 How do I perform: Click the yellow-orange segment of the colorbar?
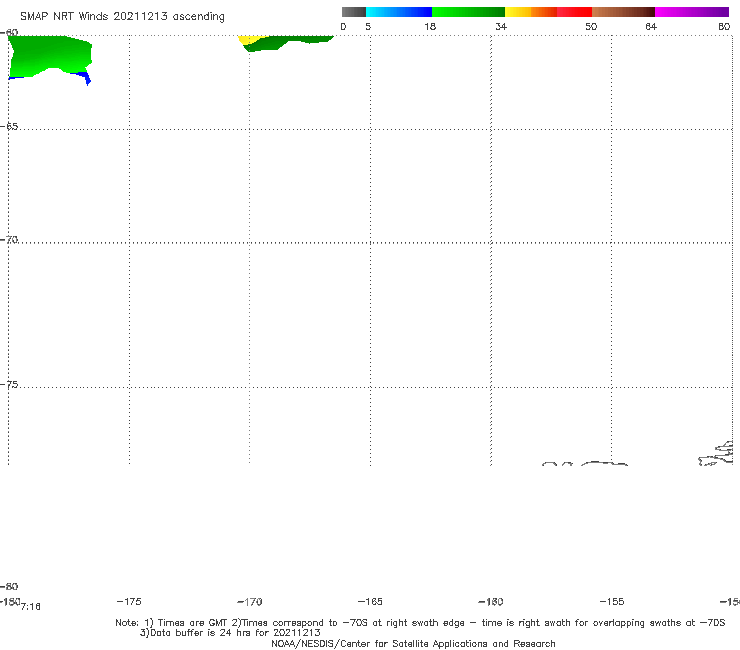click(530, 12)
